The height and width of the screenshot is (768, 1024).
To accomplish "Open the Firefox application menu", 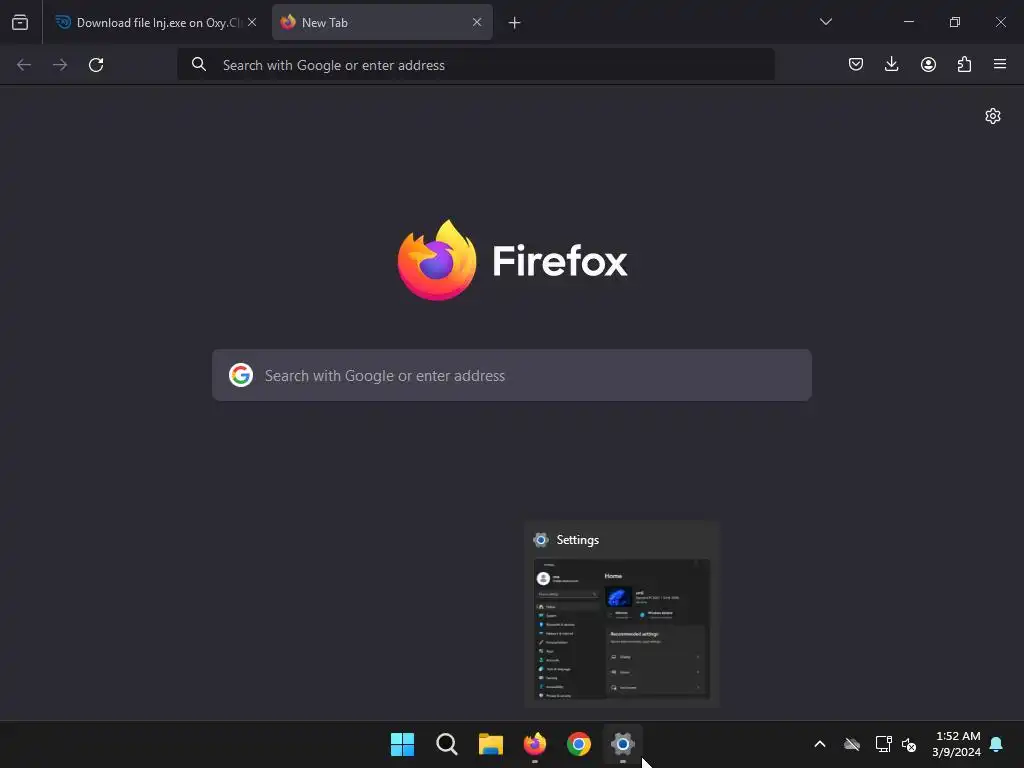I will [1000, 64].
